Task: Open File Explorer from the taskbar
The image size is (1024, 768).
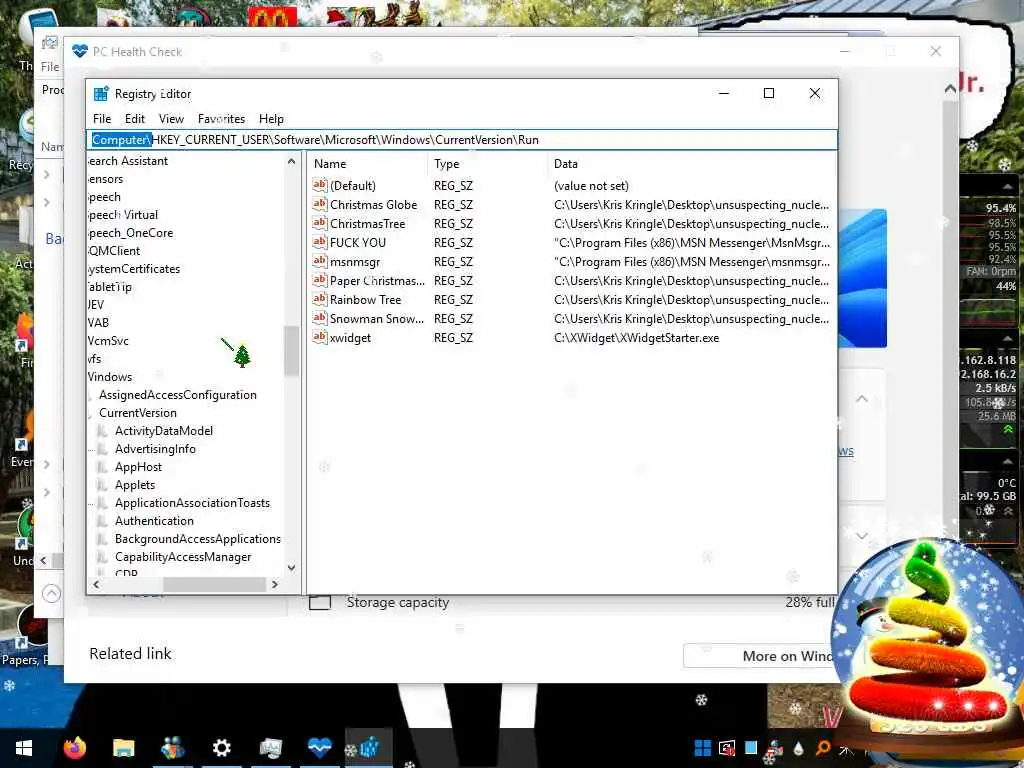Action: tap(123, 748)
